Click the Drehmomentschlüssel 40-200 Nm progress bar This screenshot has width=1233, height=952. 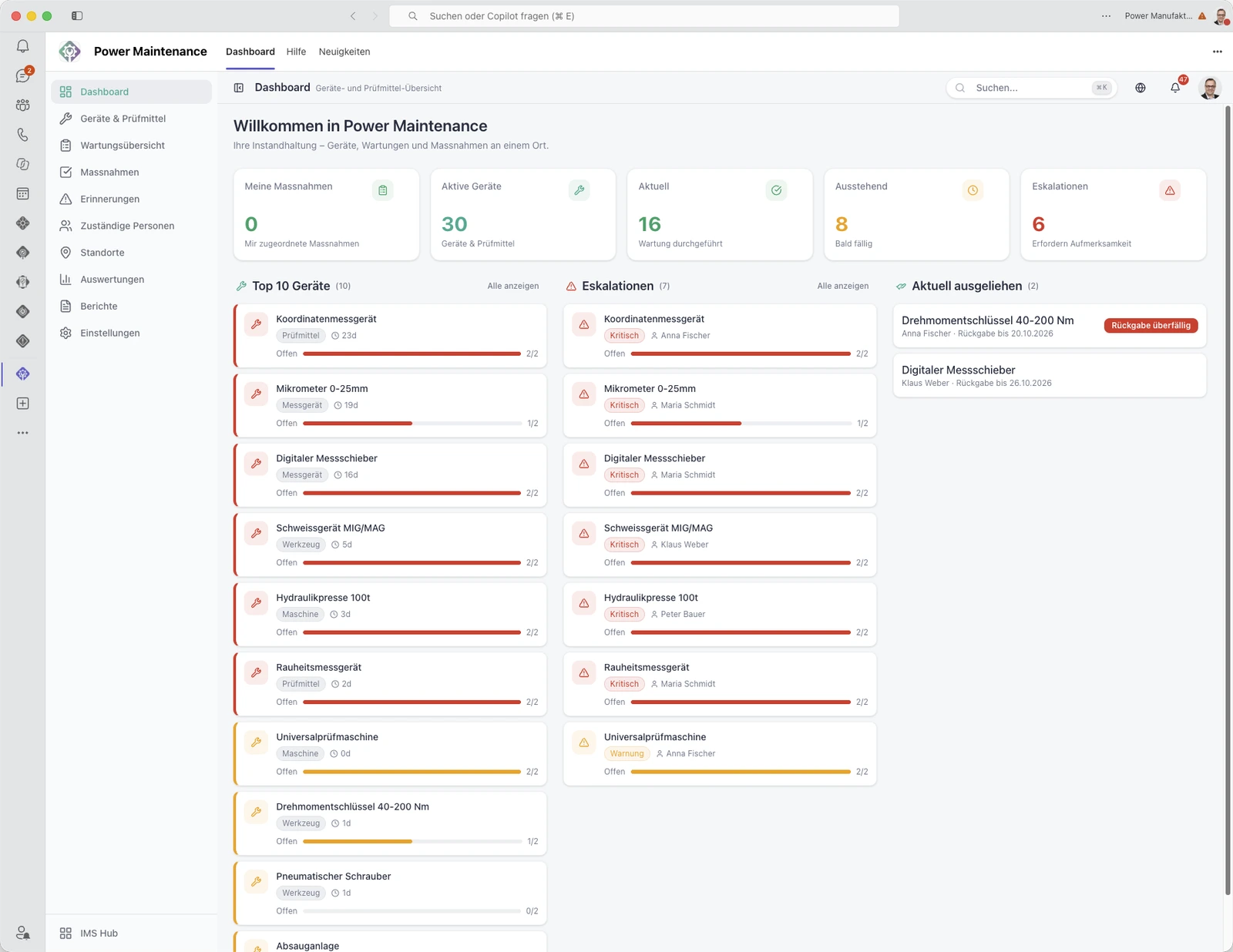coord(412,842)
